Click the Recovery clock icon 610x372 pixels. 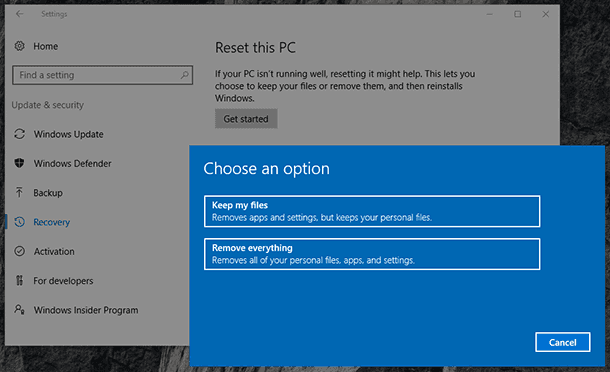(19, 222)
